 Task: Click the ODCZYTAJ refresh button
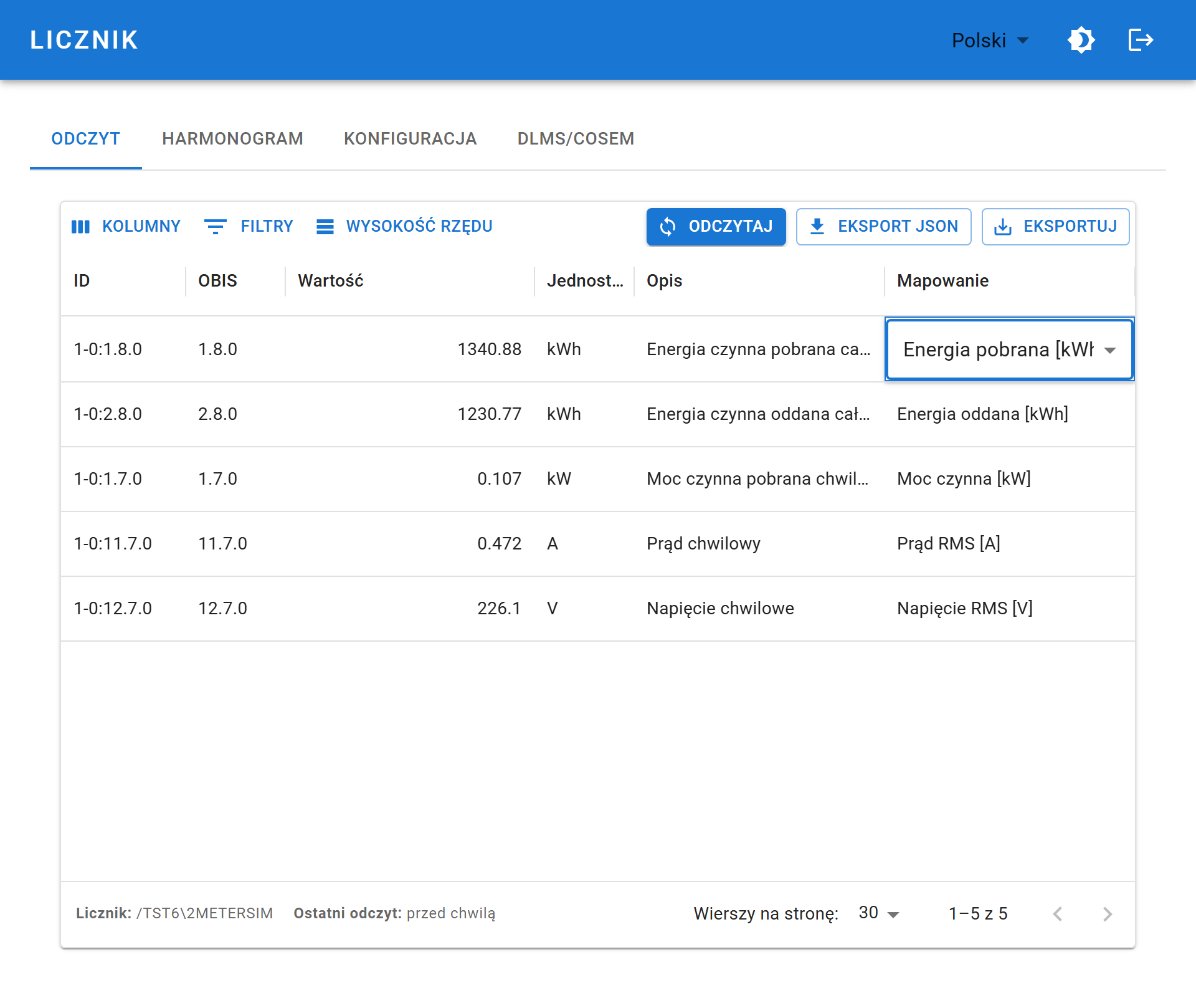point(716,227)
